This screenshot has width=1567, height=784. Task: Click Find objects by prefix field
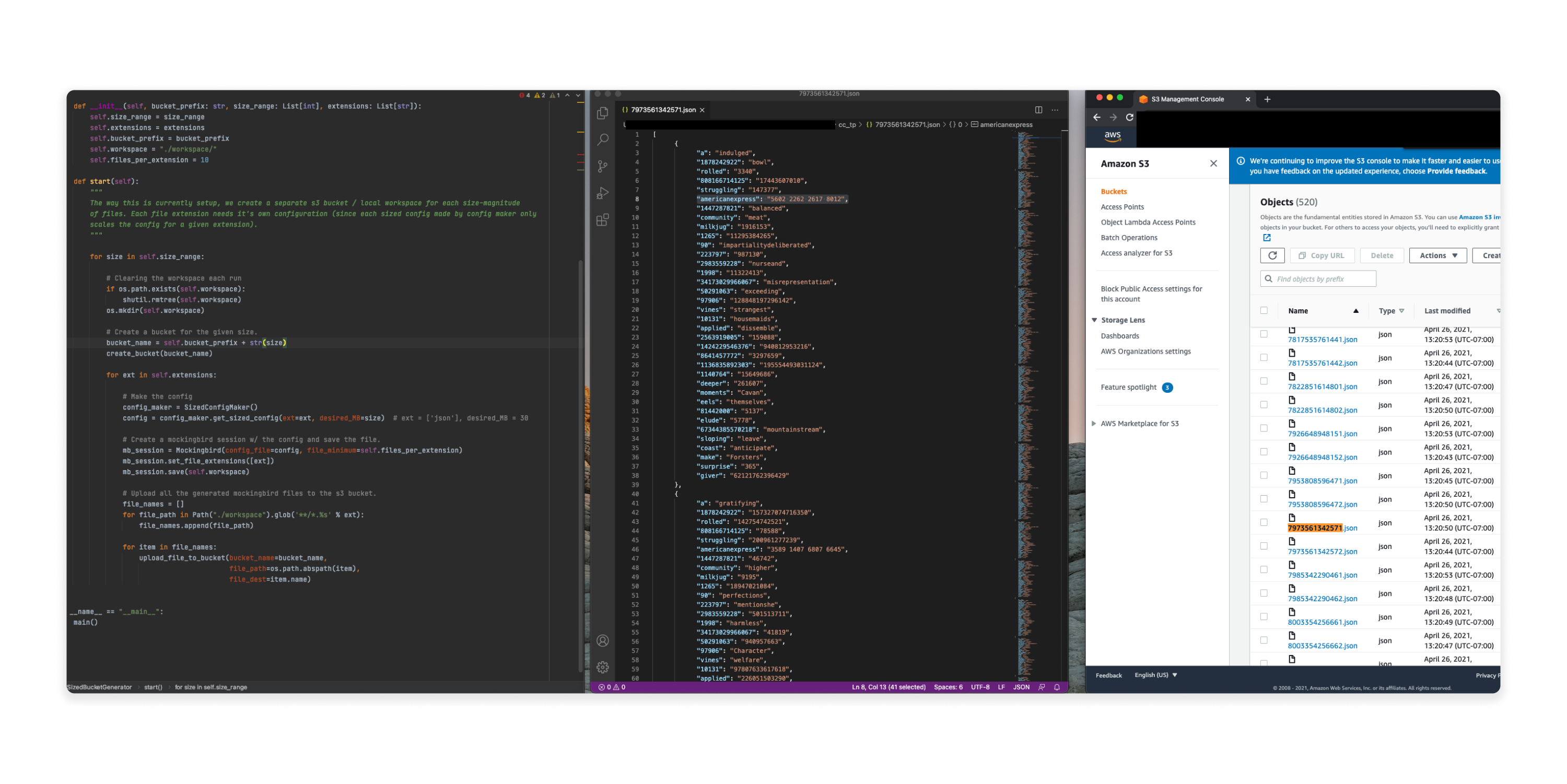click(1318, 279)
